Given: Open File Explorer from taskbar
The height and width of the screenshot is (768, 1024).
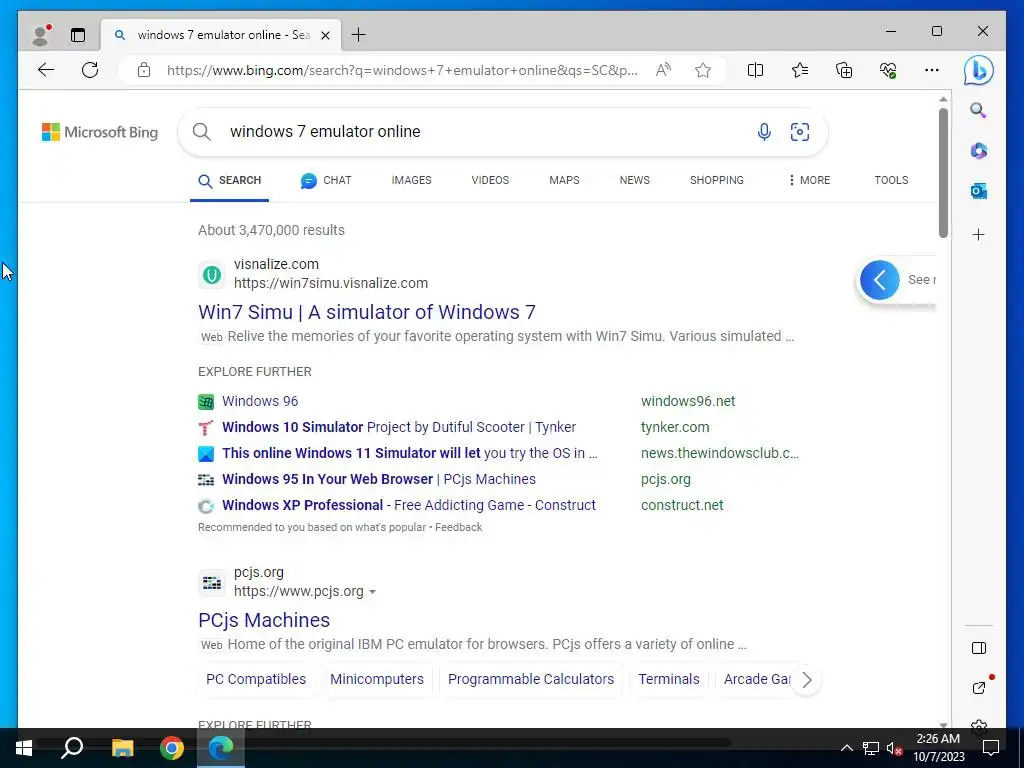Looking at the screenshot, I should click(122, 748).
